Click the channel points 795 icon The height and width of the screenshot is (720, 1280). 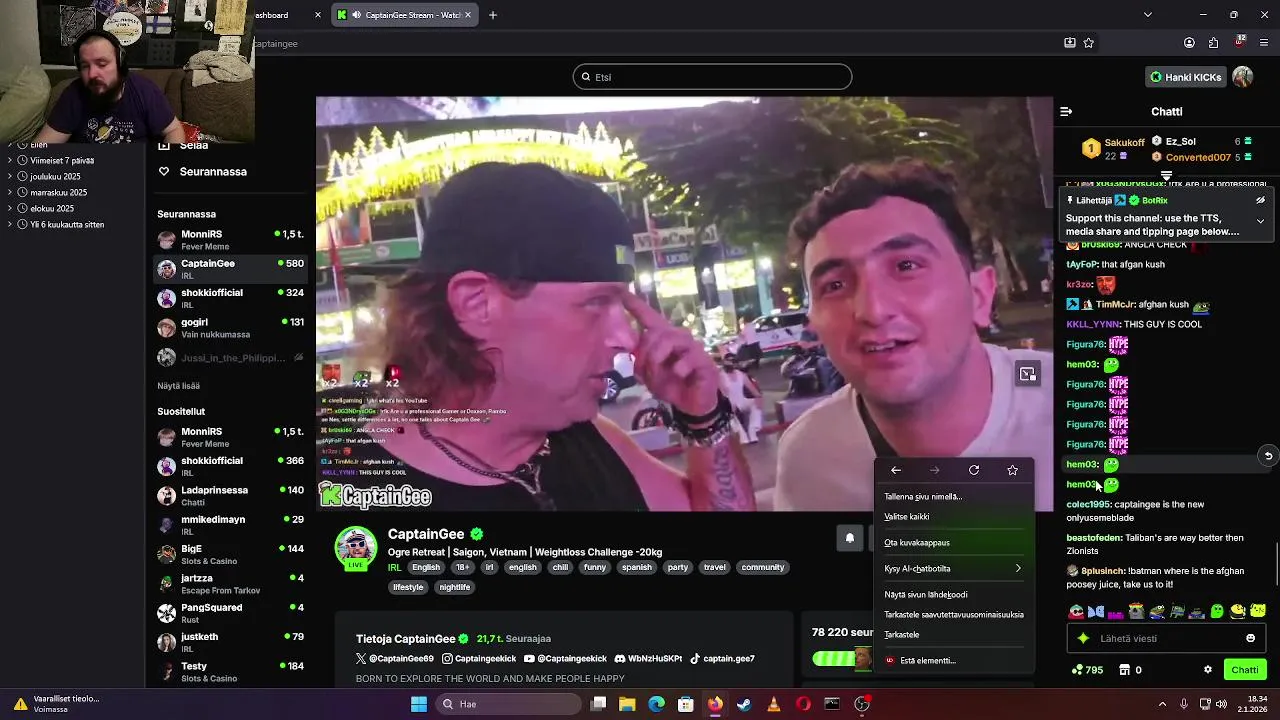click(x=1087, y=670)
